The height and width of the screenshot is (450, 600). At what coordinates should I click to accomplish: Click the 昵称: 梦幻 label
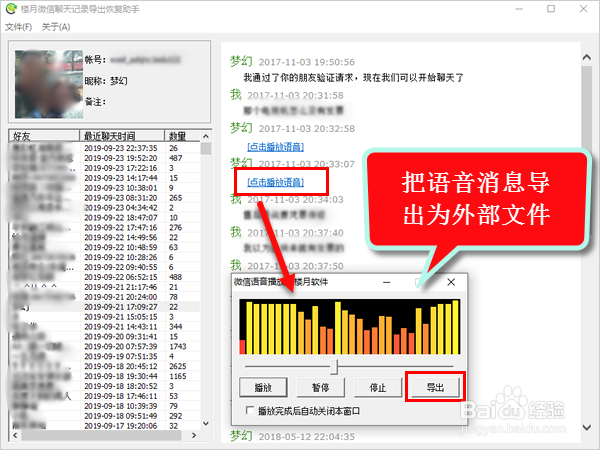[x=106, y=81]
